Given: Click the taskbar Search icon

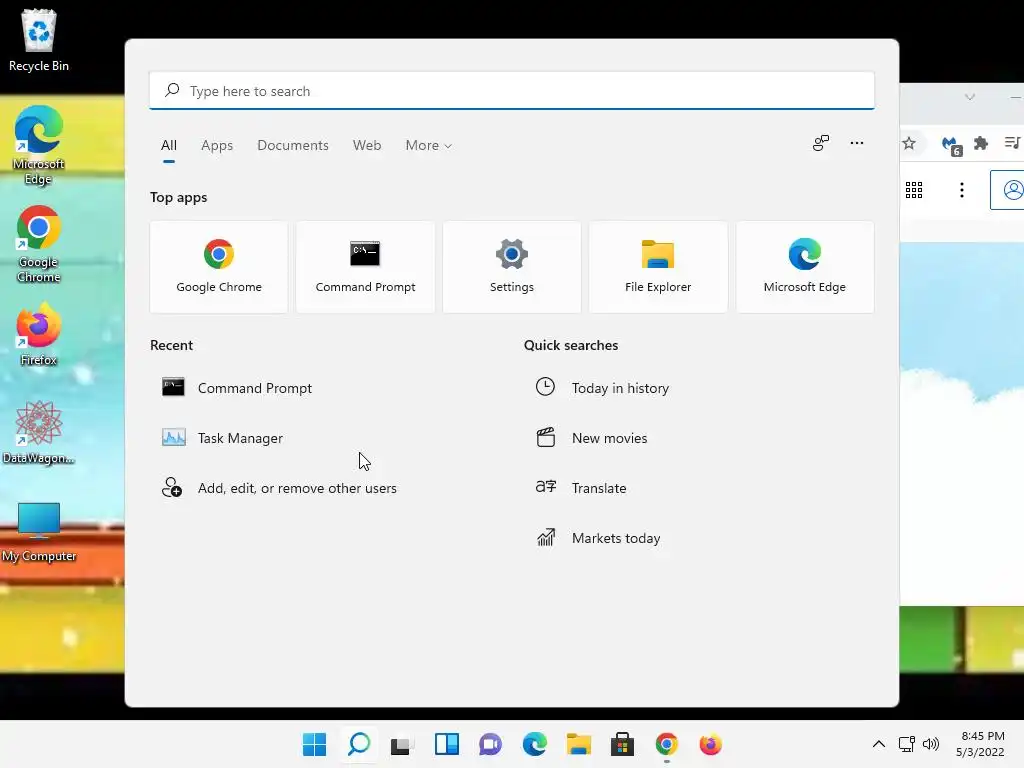Looking at the screenshot, I should click(x=359, y=744).
